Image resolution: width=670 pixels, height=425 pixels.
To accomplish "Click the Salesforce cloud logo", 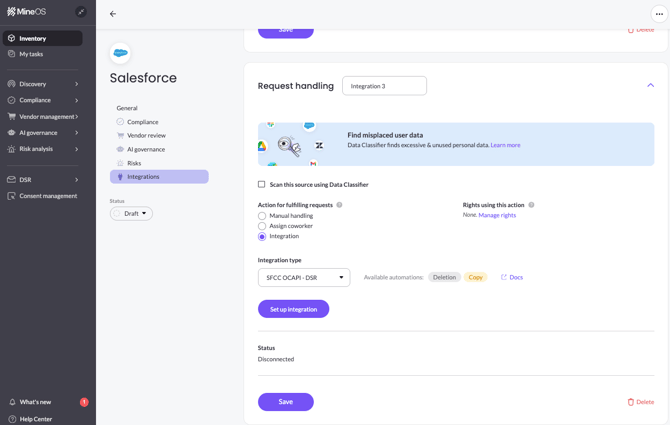I will coord(120,53).
